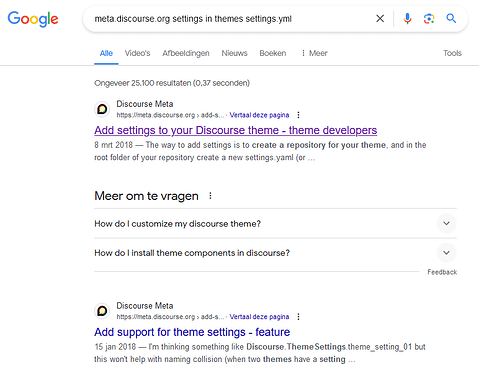Click the blue magnifier search button
The width and height of the screenshot is (479, 375).
(451, 18)
